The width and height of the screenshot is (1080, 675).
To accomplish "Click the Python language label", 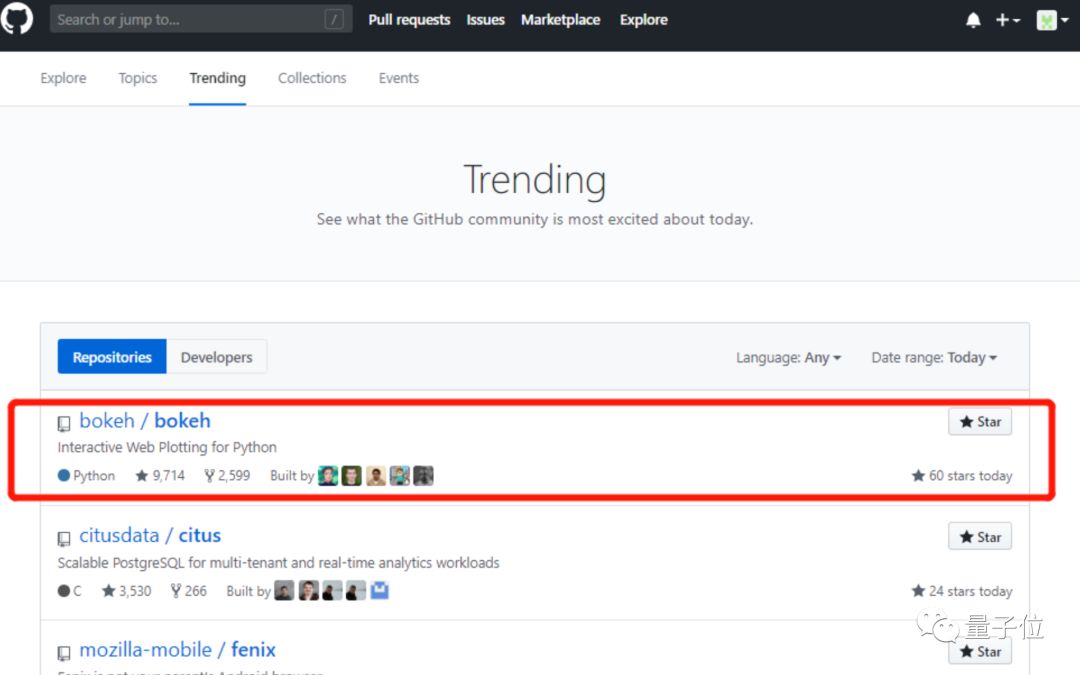I will (87, 475).
